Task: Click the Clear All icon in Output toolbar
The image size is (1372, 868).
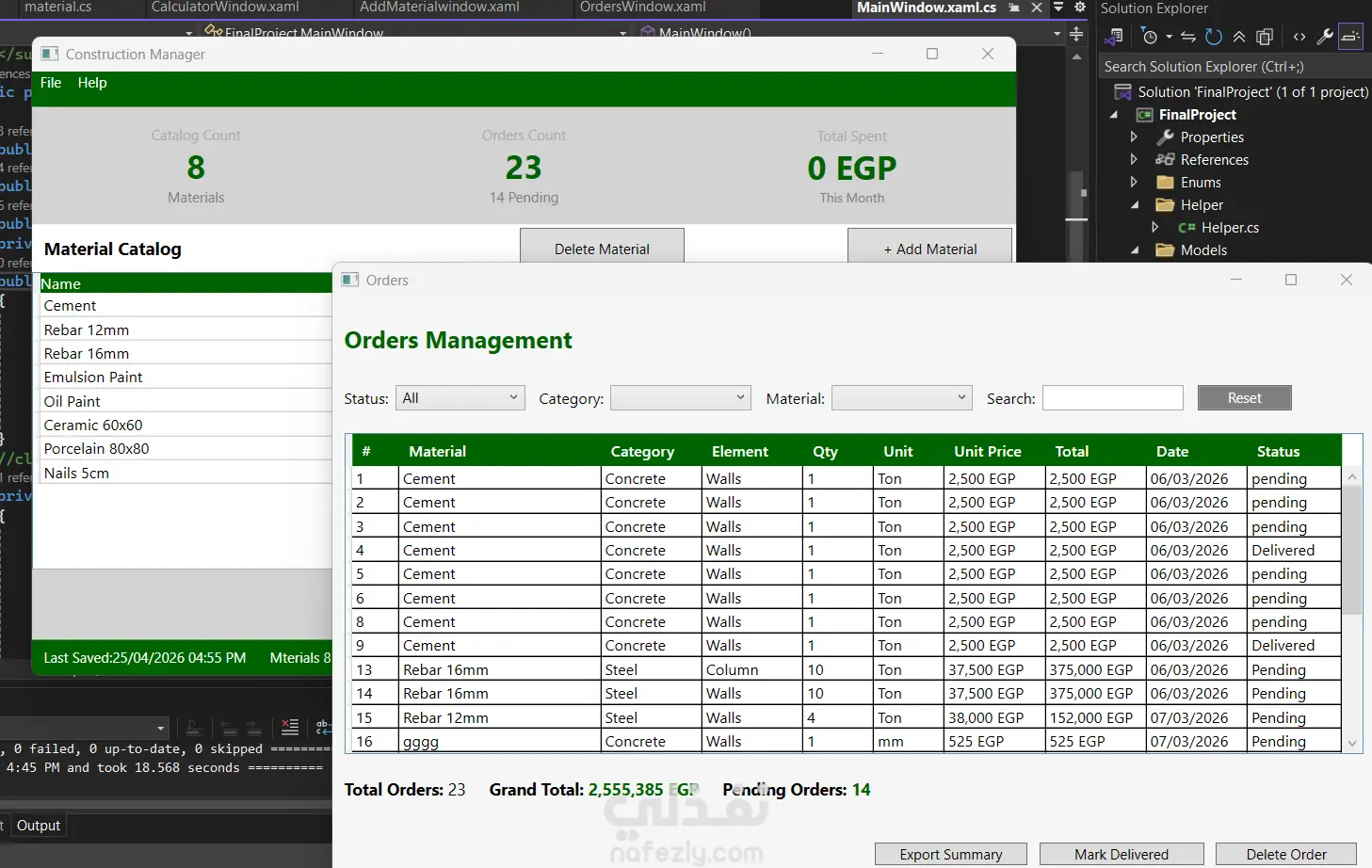Action: pos(290,728)
